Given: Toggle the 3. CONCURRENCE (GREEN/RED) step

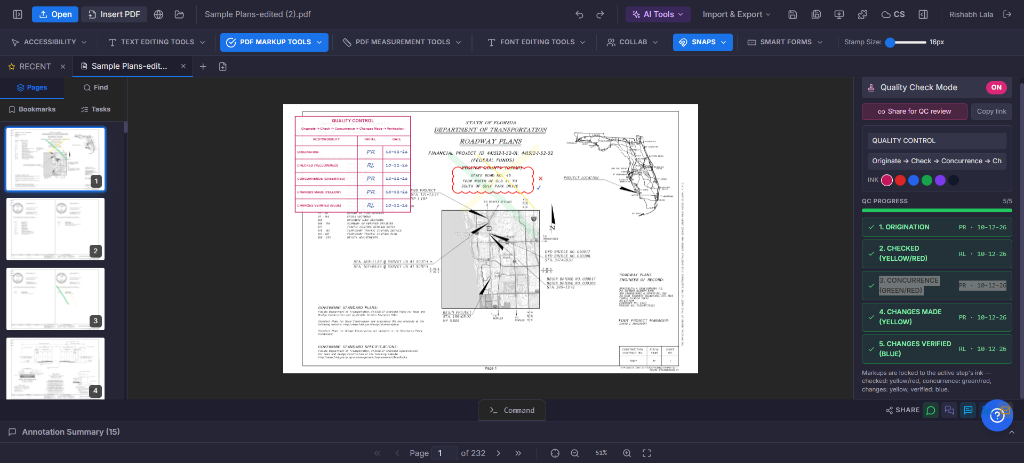Looking at the screenshot, I should point(936,285).
